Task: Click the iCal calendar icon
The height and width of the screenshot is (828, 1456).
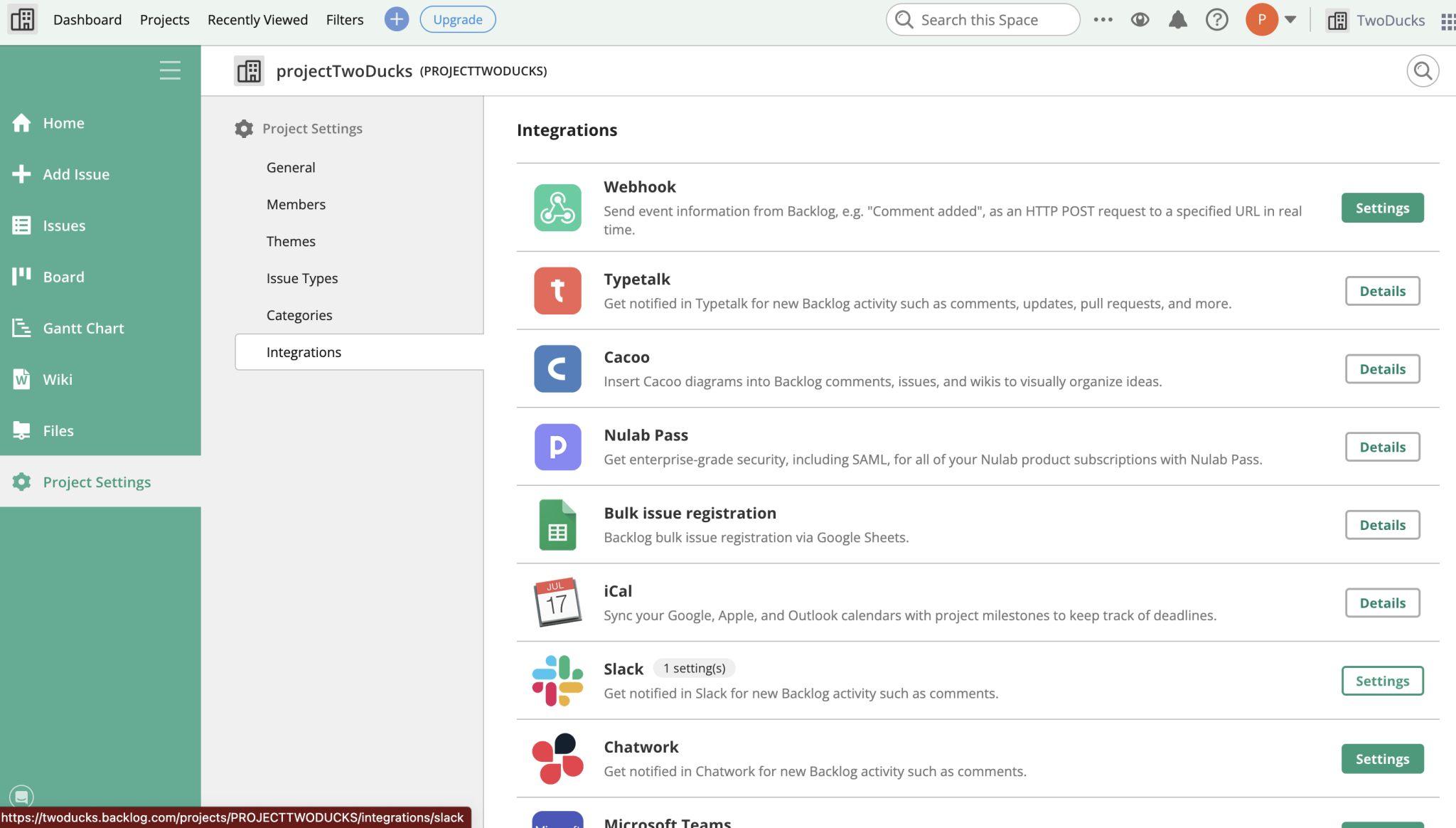Action: (557, 602)
